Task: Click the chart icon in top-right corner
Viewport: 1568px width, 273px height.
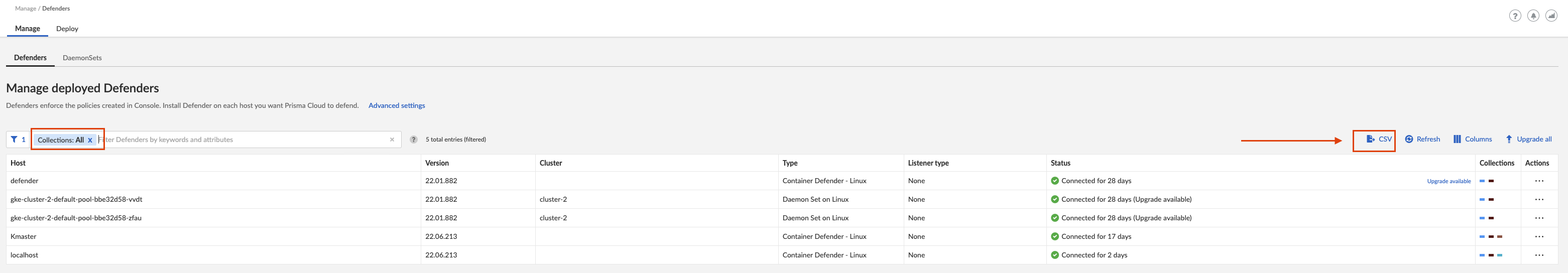Action: point(1551,16)
